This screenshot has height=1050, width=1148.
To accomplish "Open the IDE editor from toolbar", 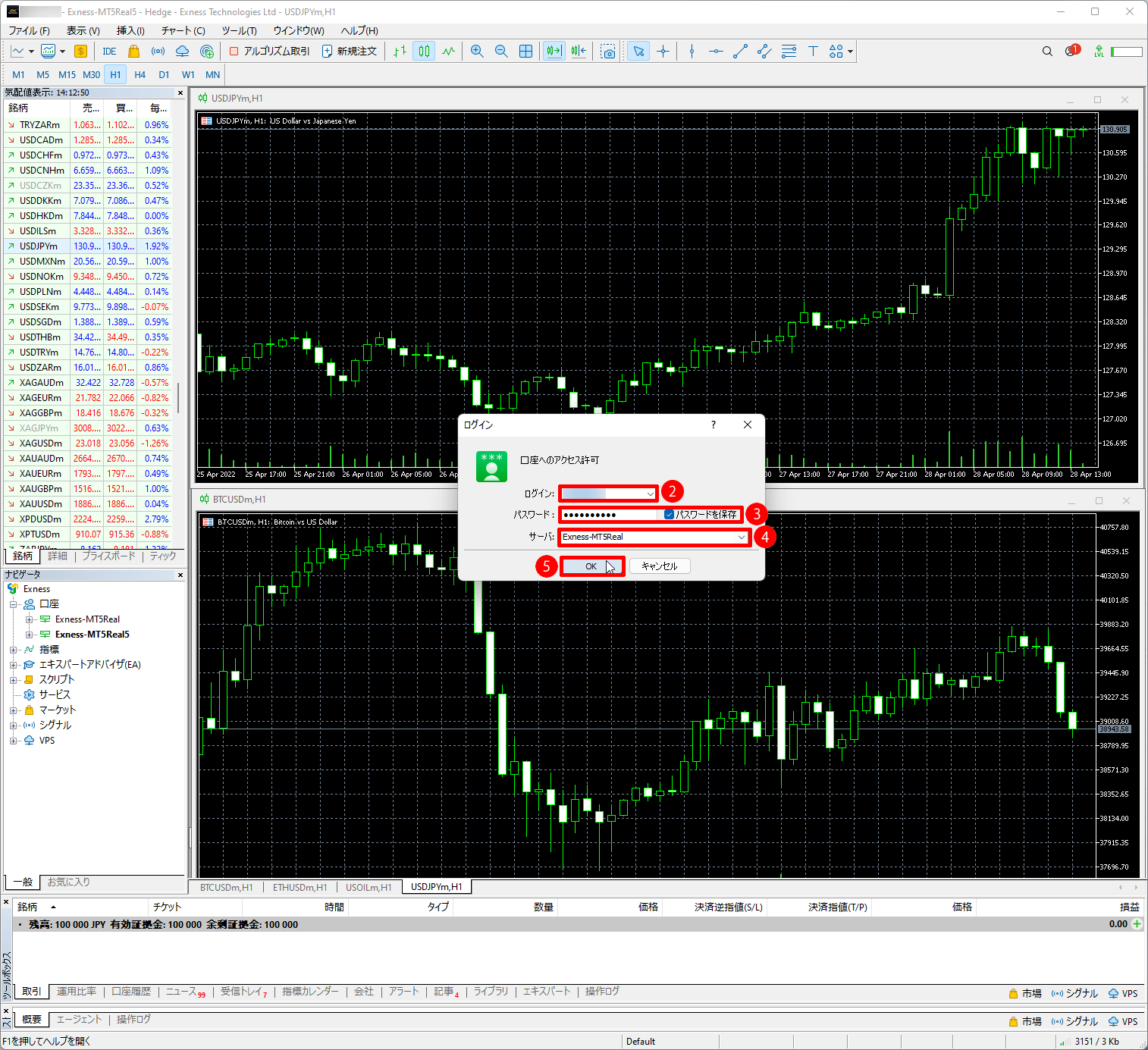I will 109,51.
